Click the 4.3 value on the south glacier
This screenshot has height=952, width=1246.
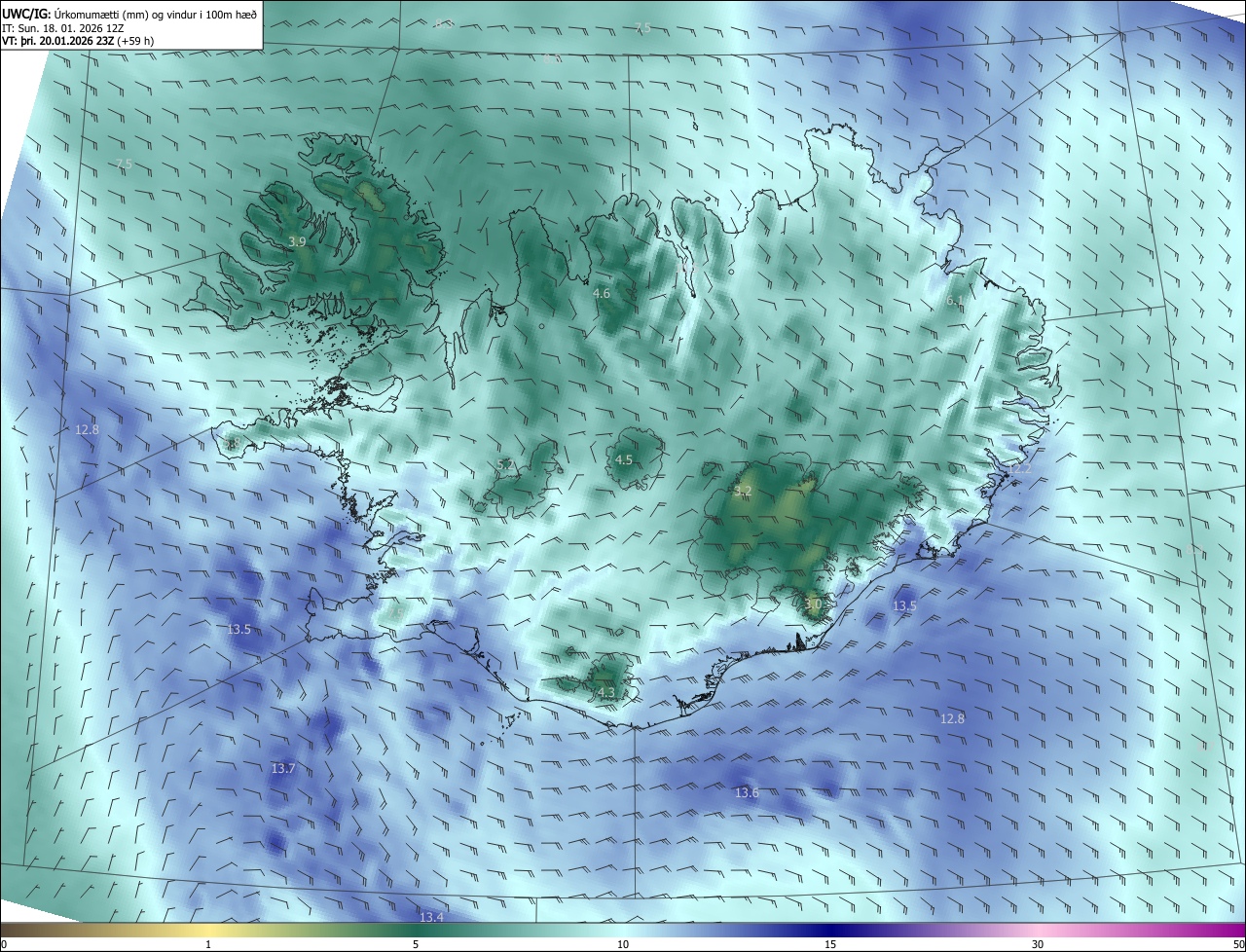click(606, 692)
